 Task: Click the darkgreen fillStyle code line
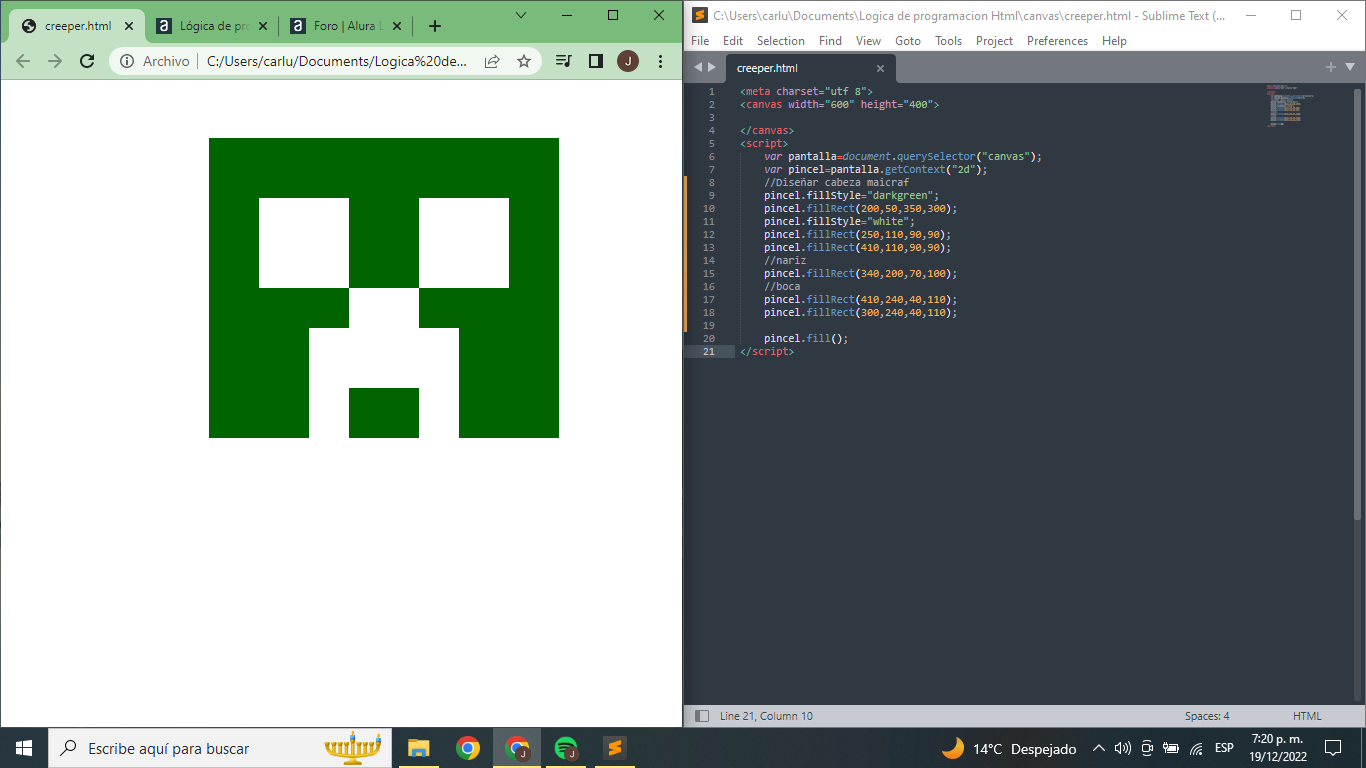click(x=851, y=195)
